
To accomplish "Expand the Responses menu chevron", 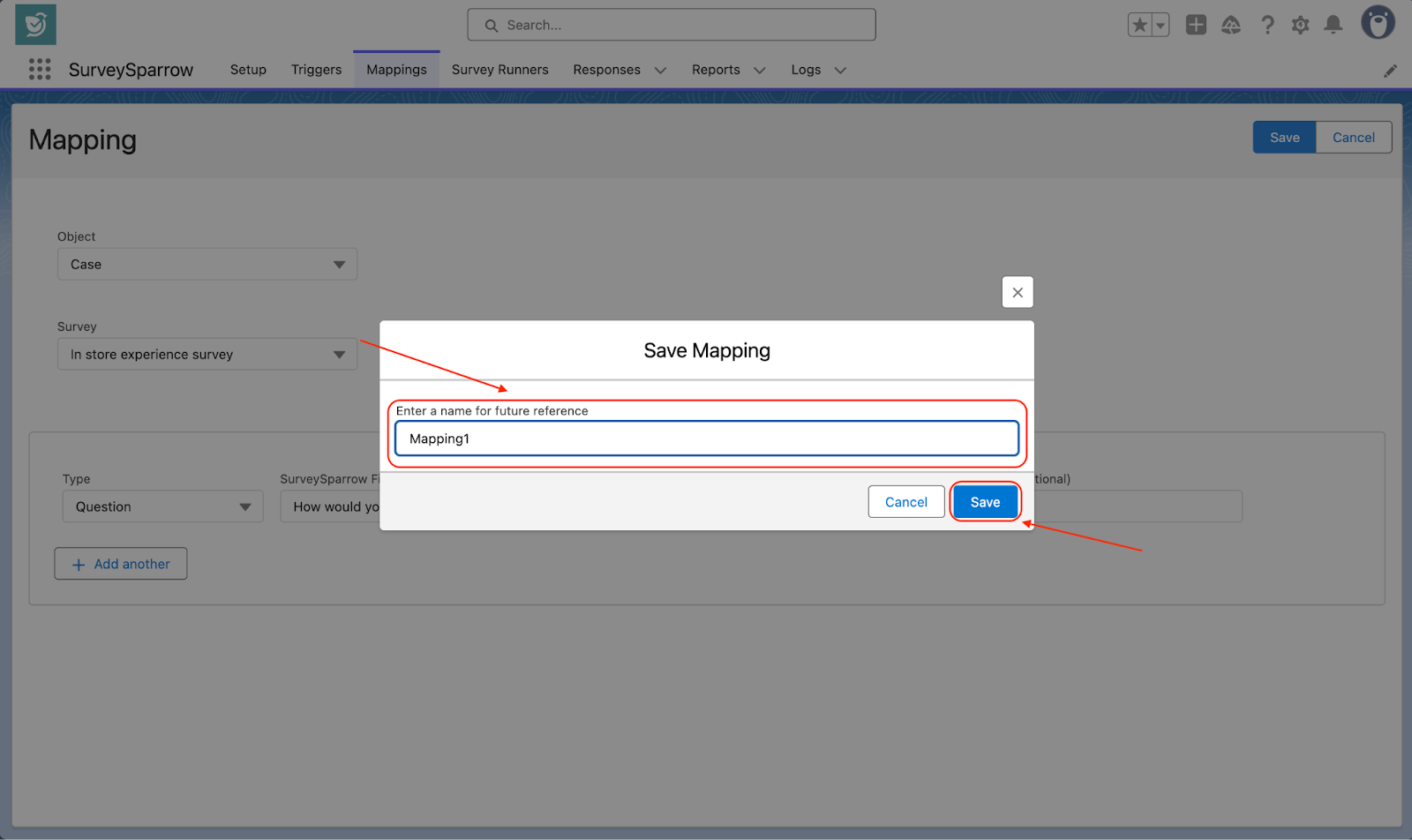I will (660, 71).
